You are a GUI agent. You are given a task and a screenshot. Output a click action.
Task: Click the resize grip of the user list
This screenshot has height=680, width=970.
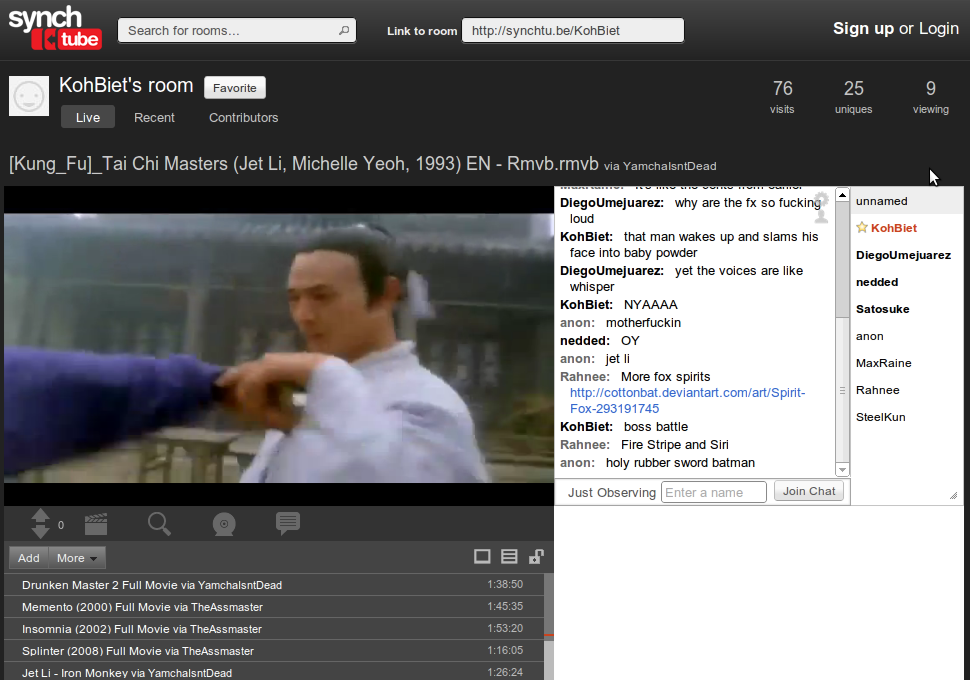coord(953,495)
